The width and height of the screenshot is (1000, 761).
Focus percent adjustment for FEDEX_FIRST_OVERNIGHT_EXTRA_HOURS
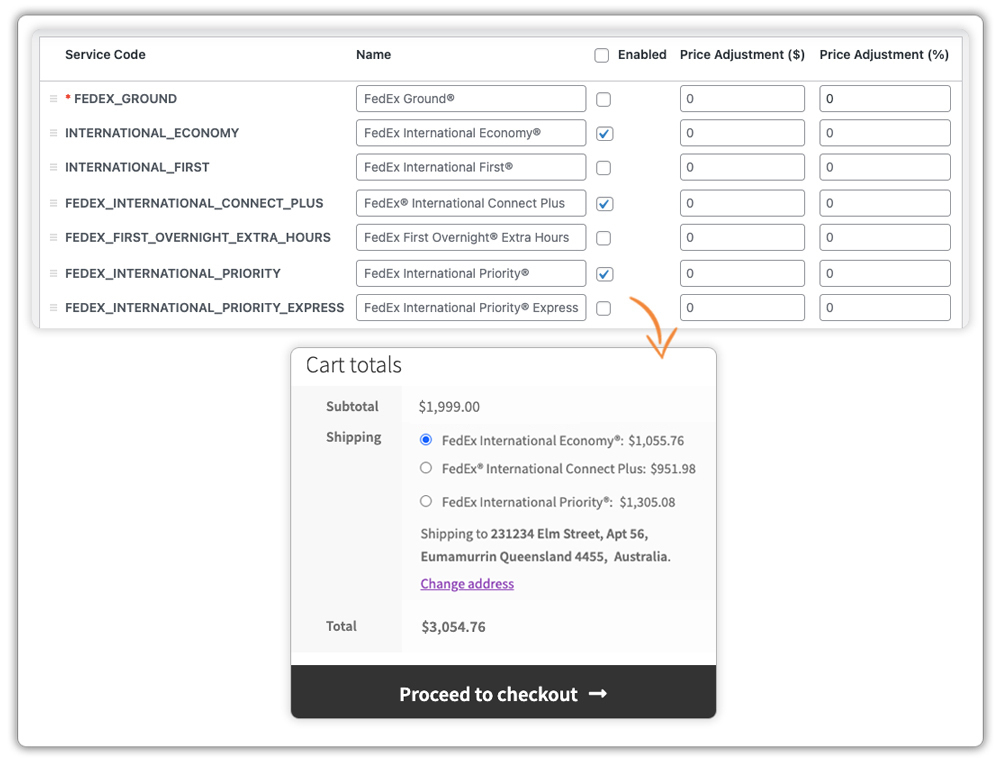[x=885, y=237]
